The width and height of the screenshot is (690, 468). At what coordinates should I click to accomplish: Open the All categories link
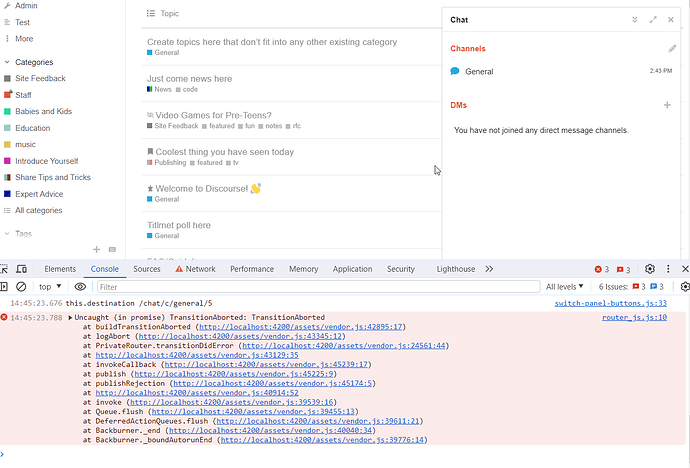pyautogui.click(x=38, y=210)
